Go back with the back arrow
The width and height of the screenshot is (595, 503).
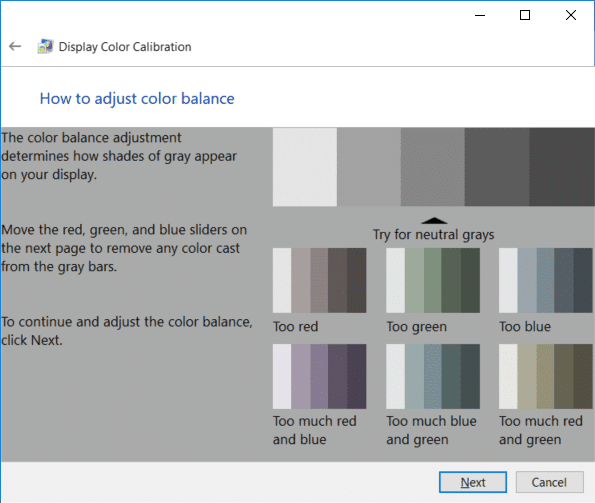click(x=15, y=46)
